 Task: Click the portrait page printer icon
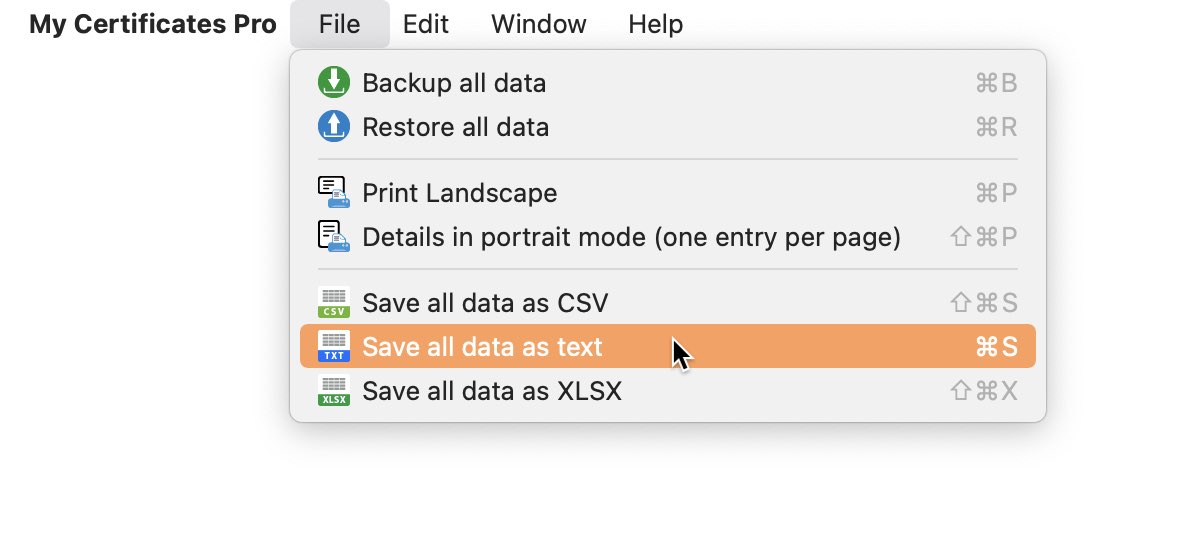pos(333,237)
